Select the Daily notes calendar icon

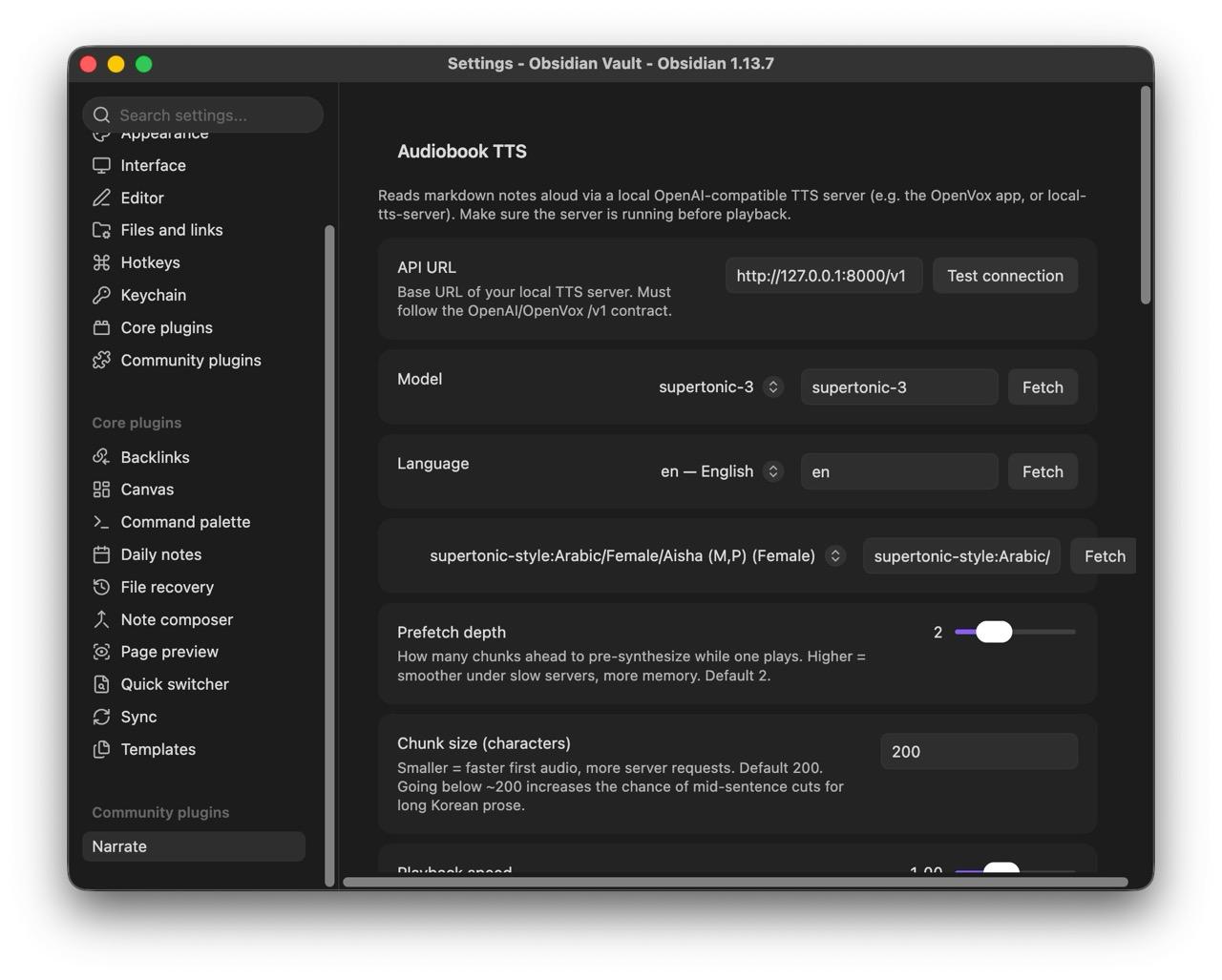pos(101,554)
